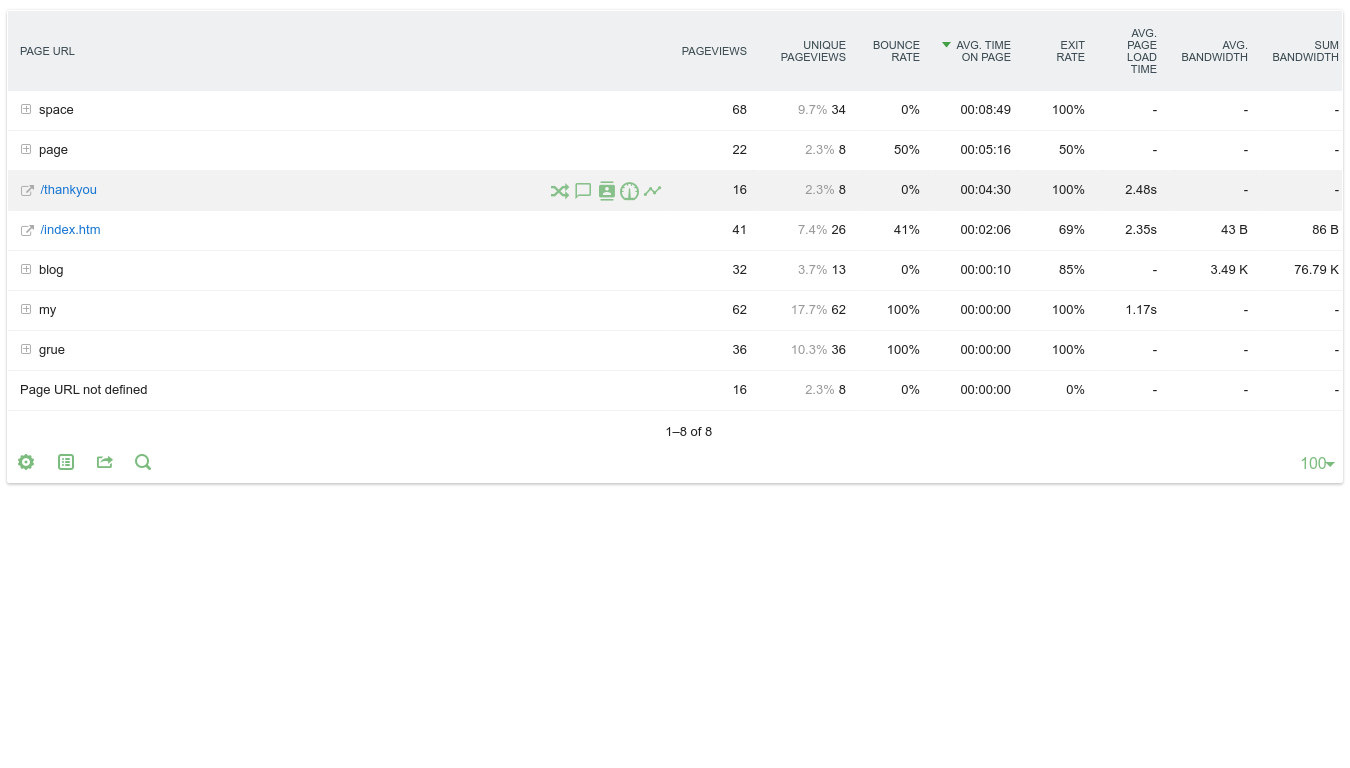
Task: Click the search magnifier icon in footer
Action: point(143,462)
